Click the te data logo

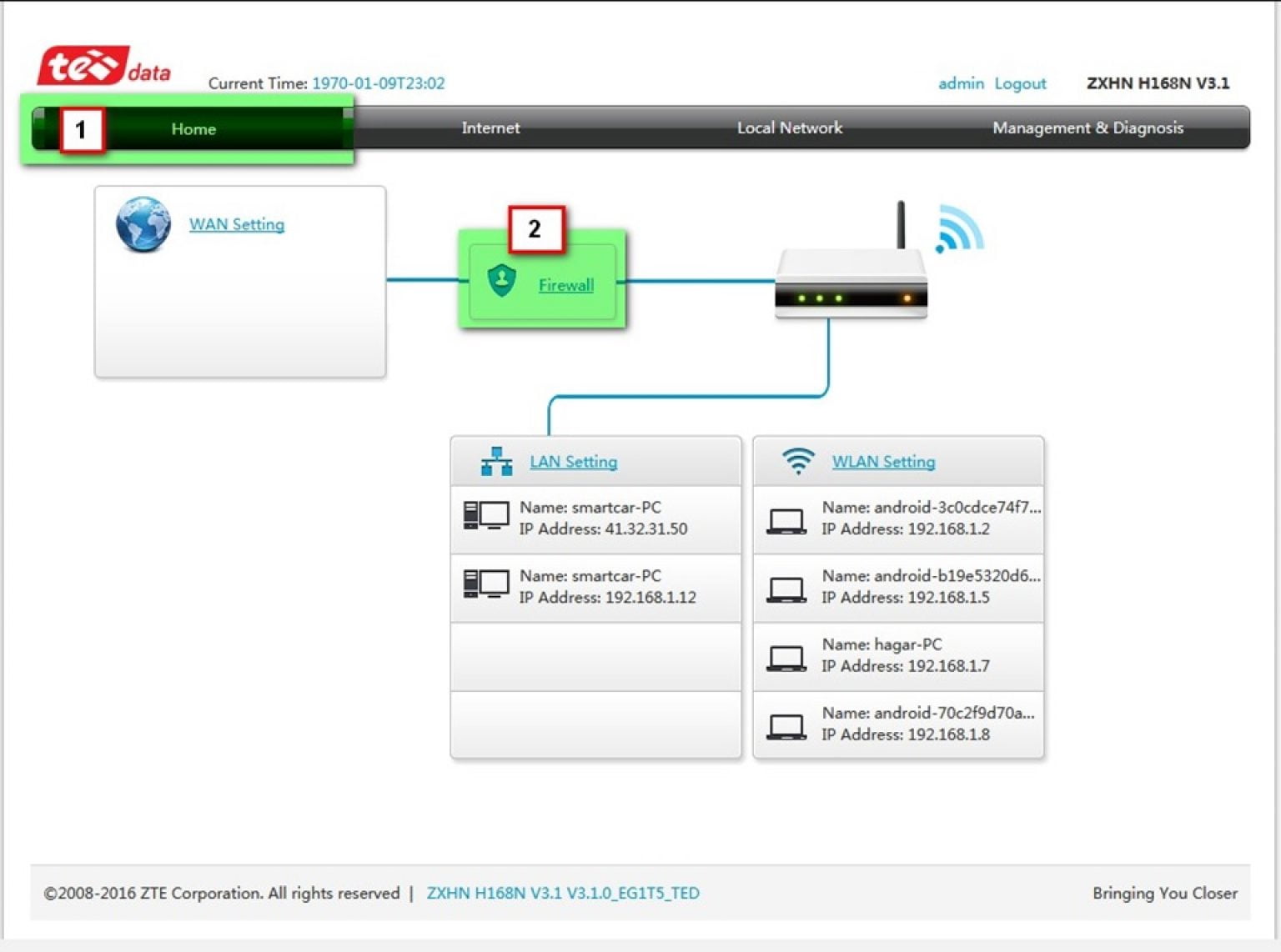point(104,67)
